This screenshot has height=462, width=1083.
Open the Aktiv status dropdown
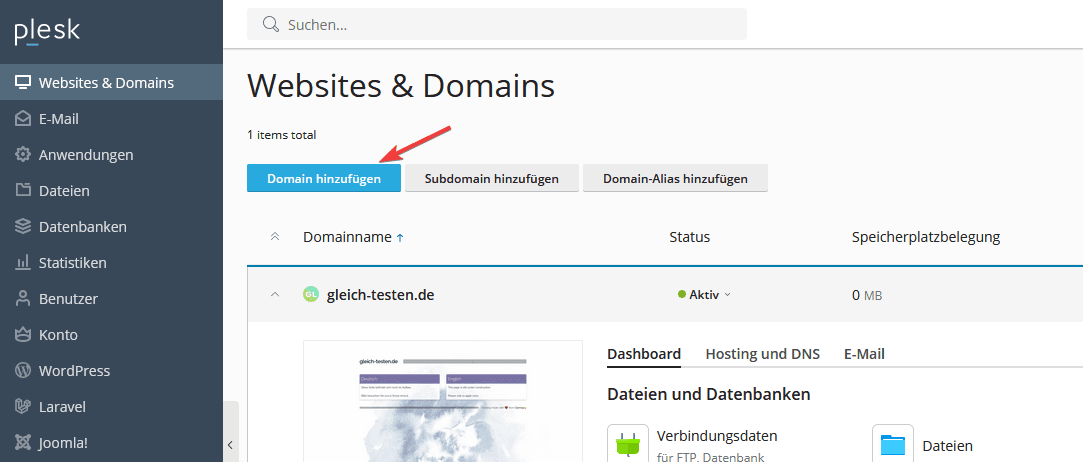click(704, 295)
